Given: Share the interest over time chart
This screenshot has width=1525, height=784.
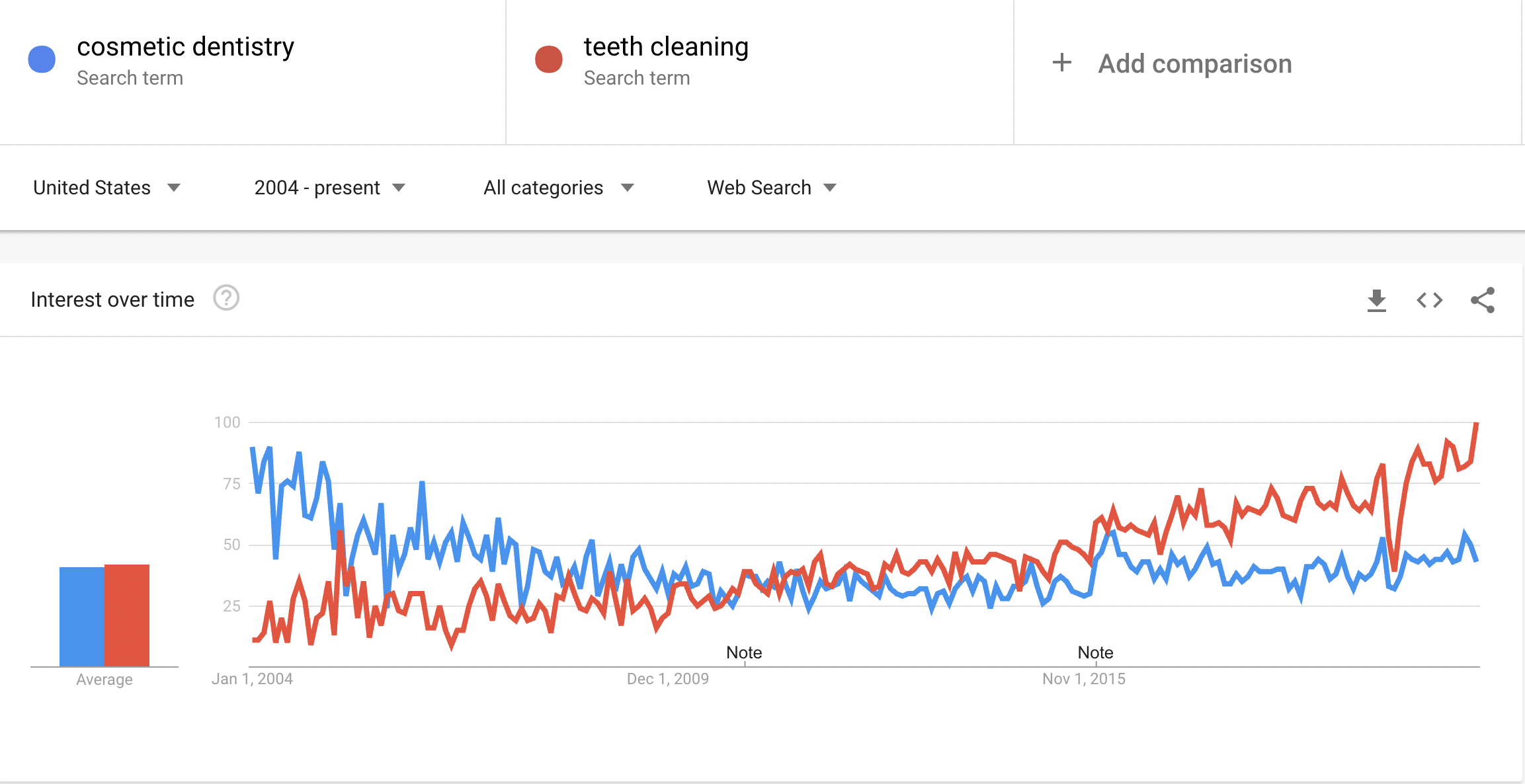Looking at the screenshot, I should point(1482,301).
